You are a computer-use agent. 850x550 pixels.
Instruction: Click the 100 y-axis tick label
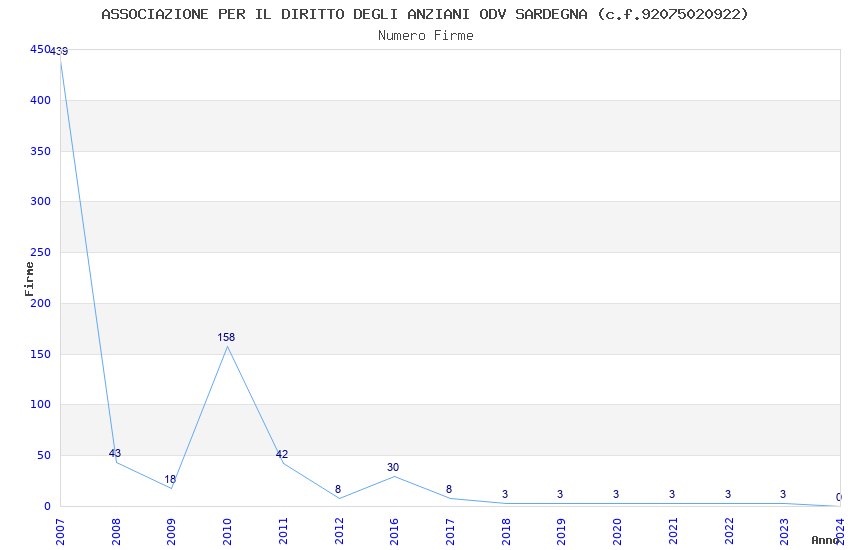[41, 404]
